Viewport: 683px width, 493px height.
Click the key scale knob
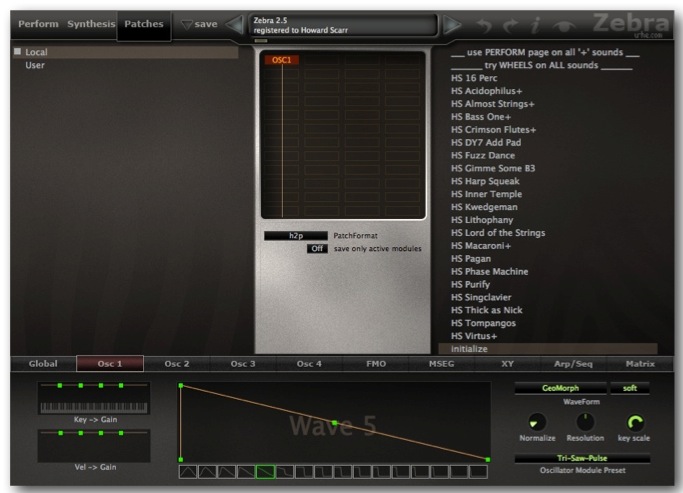[634, 422]
